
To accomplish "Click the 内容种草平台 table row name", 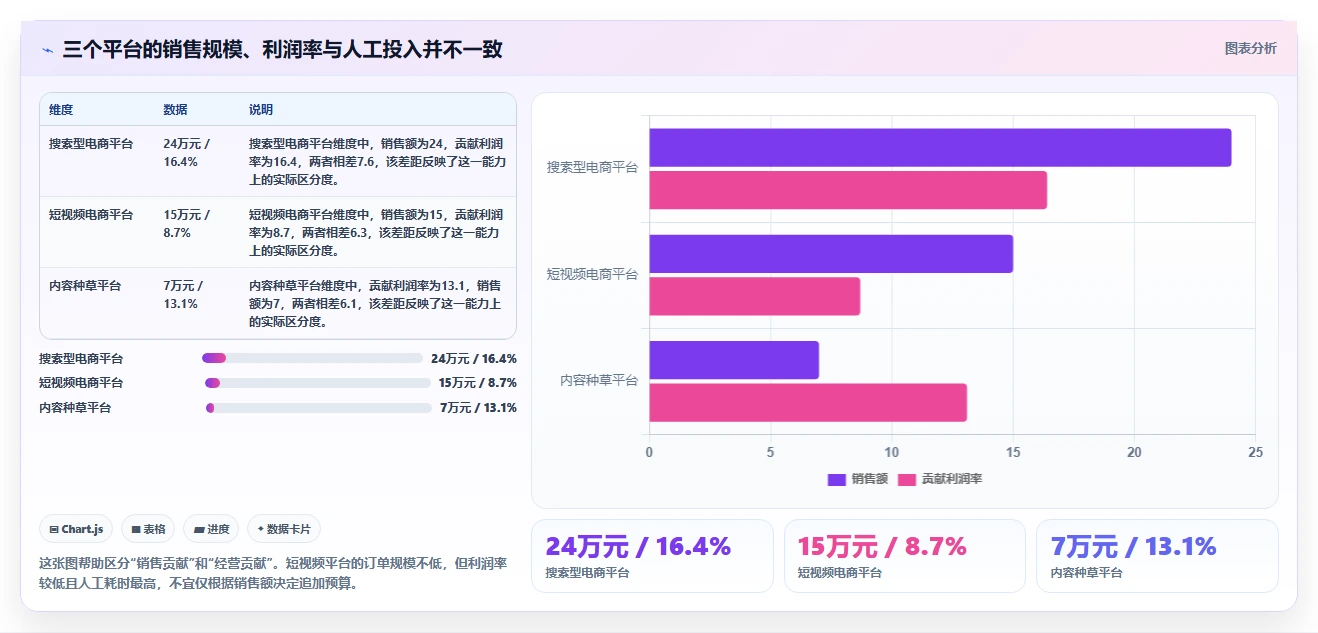I will tap(85, 285).
